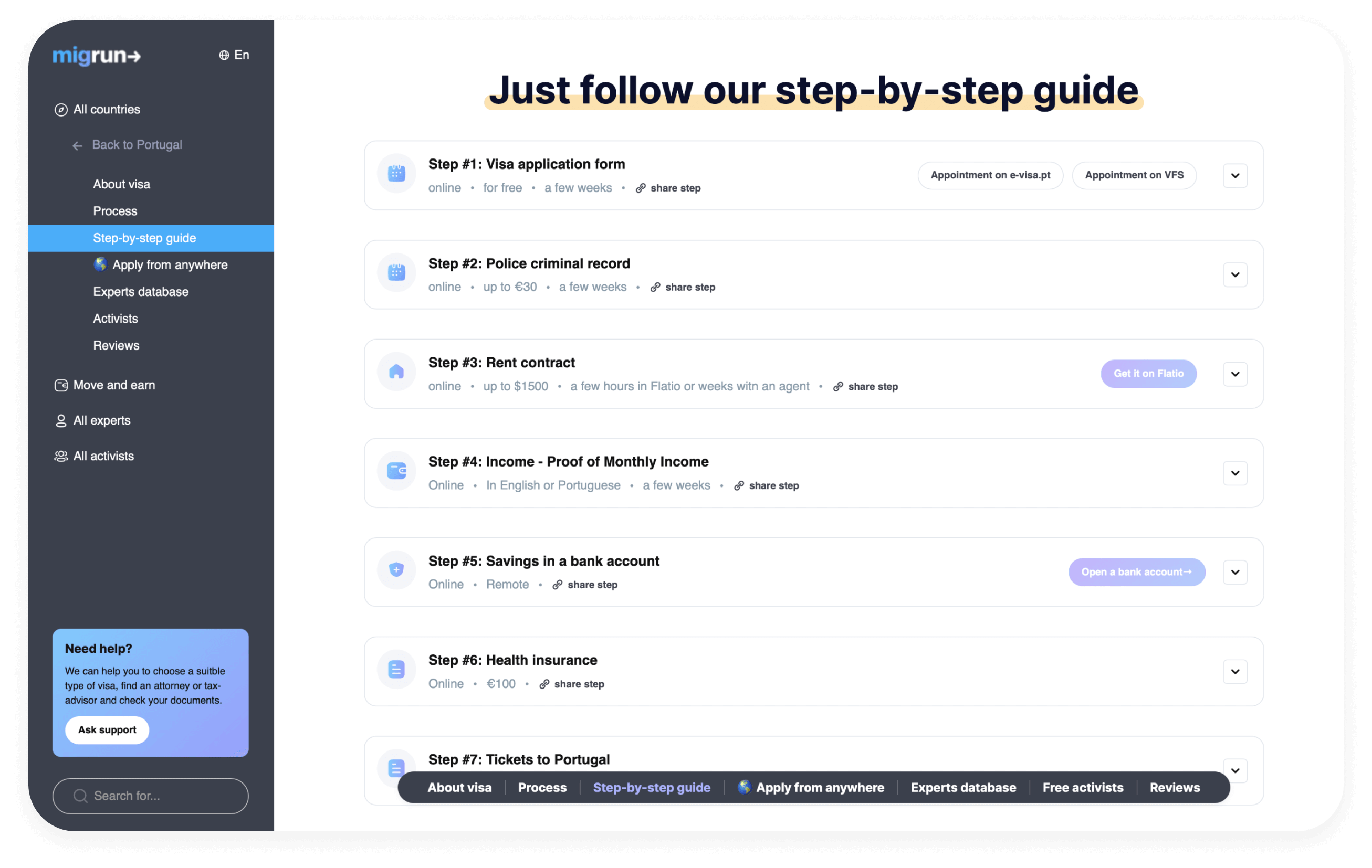Click Appointment on VFS button
The width and height of the screenshot is (1372, 868).
tap(1133, 175)
